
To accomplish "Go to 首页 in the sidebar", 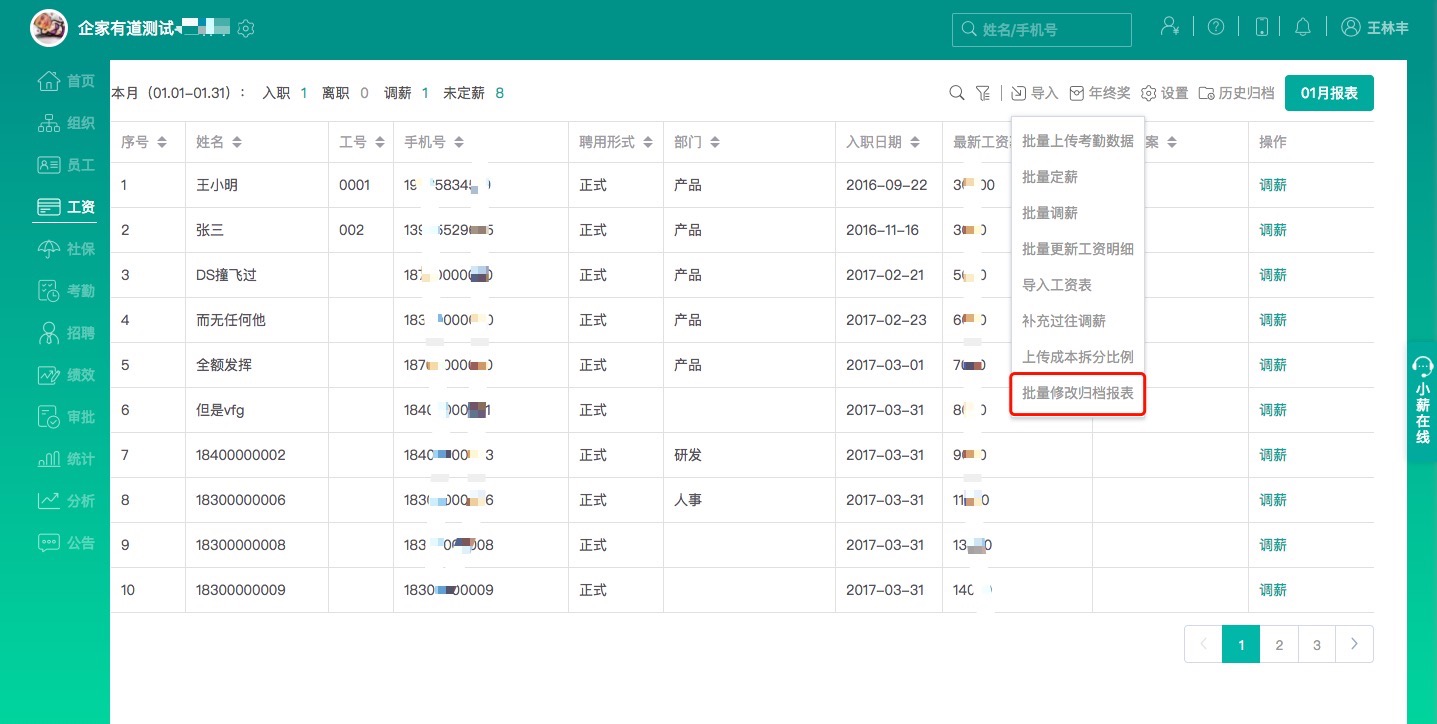I will [66, 81].
